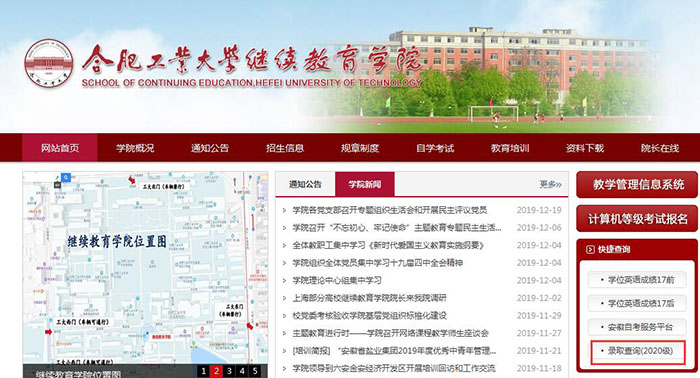Image resolution: width=700 pixels, height=378 pixels.
Task: Switch to the 学院新闻 tab
Action: (365, 184)
